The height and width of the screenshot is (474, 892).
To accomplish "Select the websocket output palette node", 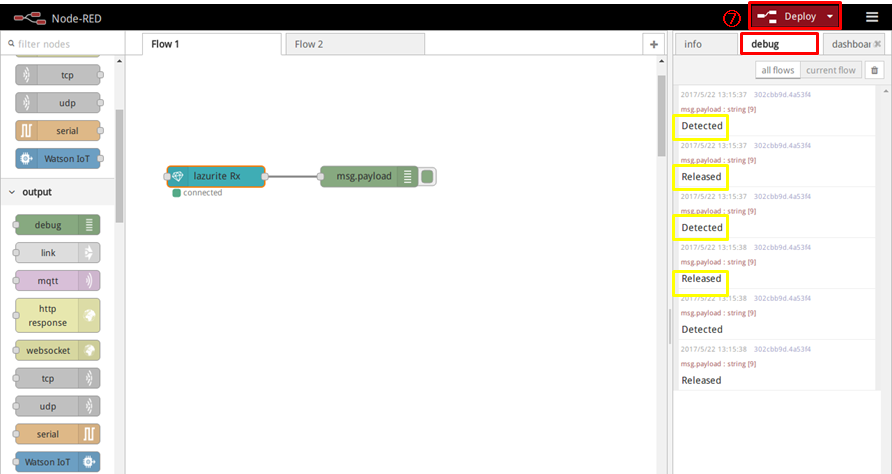I will pos(57,351).
